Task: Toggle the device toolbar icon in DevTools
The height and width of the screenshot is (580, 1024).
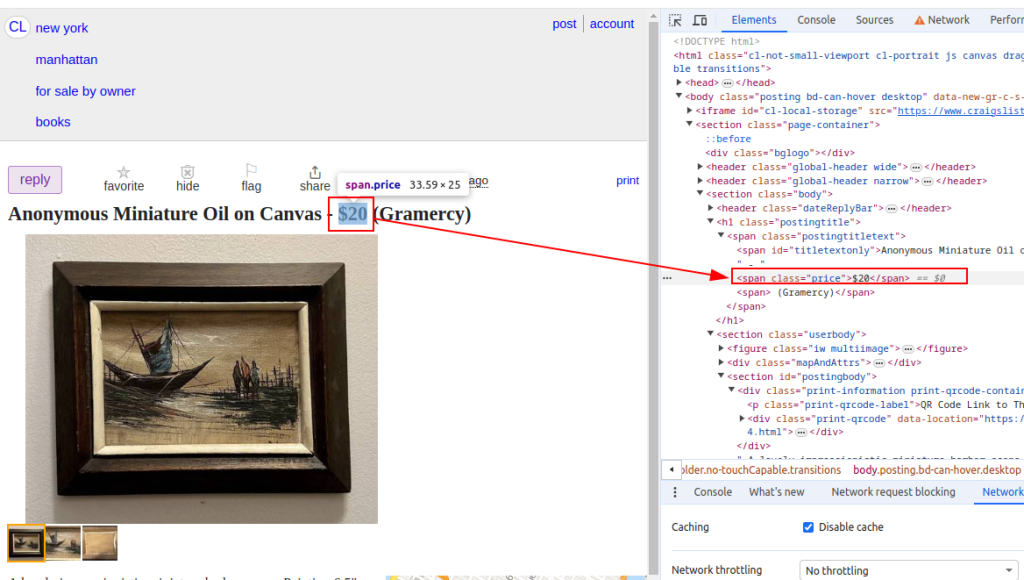Action: pos(700,20)
